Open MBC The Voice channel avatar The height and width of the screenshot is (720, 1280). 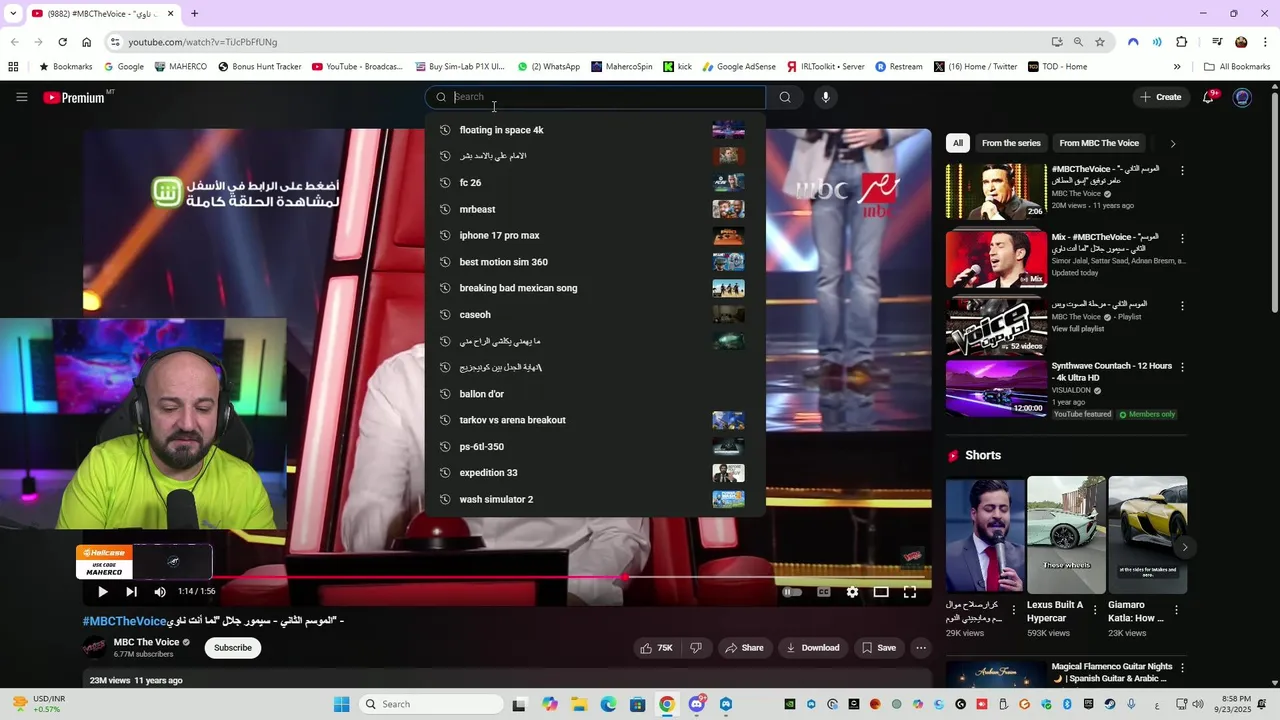click(95, 648)
